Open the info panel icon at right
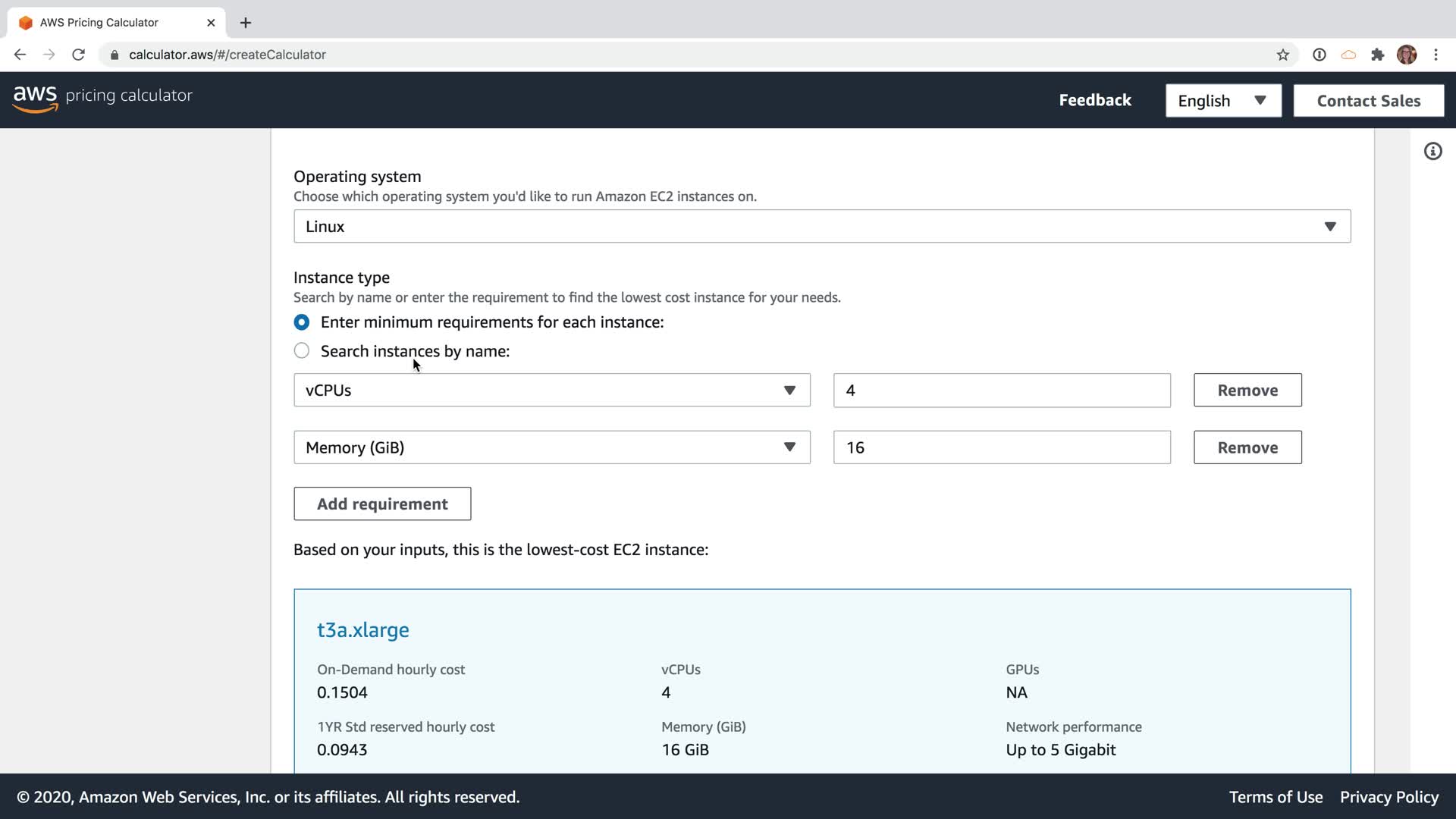The width and height of the screenshot is (1456, 819). [x=1432, y=152]
